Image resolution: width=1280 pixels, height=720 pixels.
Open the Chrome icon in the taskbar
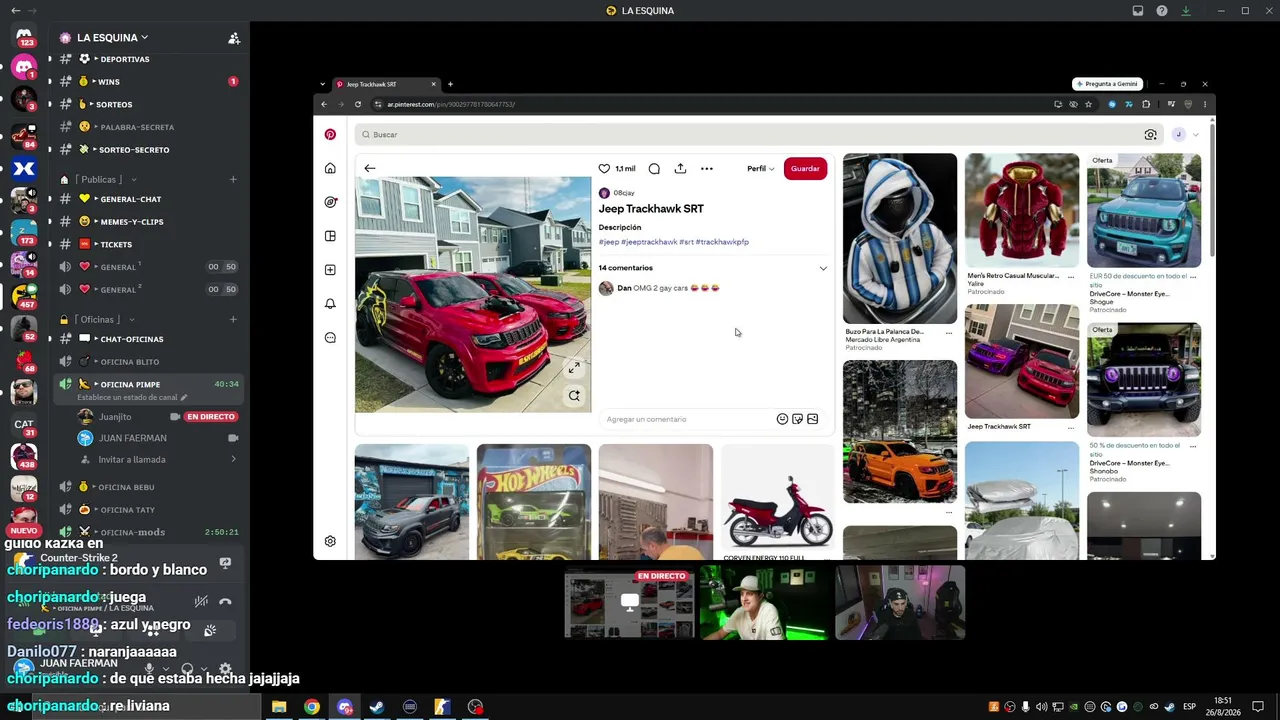[312, 707]
